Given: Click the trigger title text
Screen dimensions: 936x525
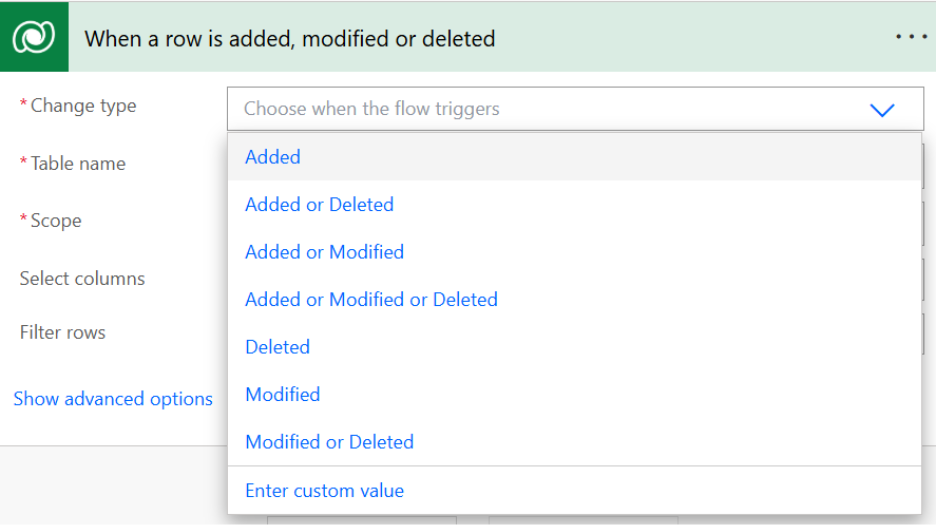Looking at the screenshot, I should tap(290, 39).
